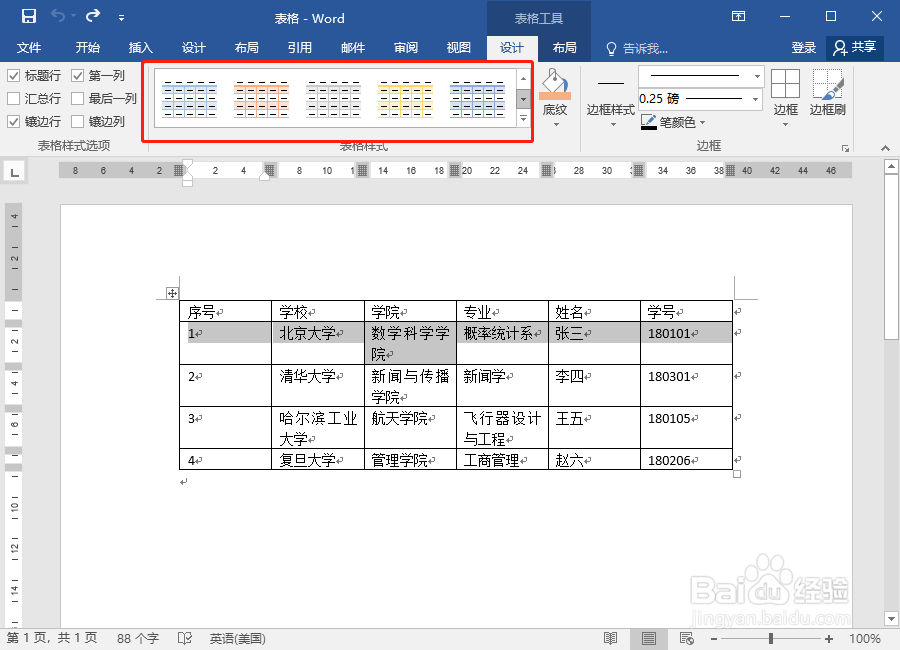
Task: Open proofing check icon in status bar
Action: coord(184,639)
